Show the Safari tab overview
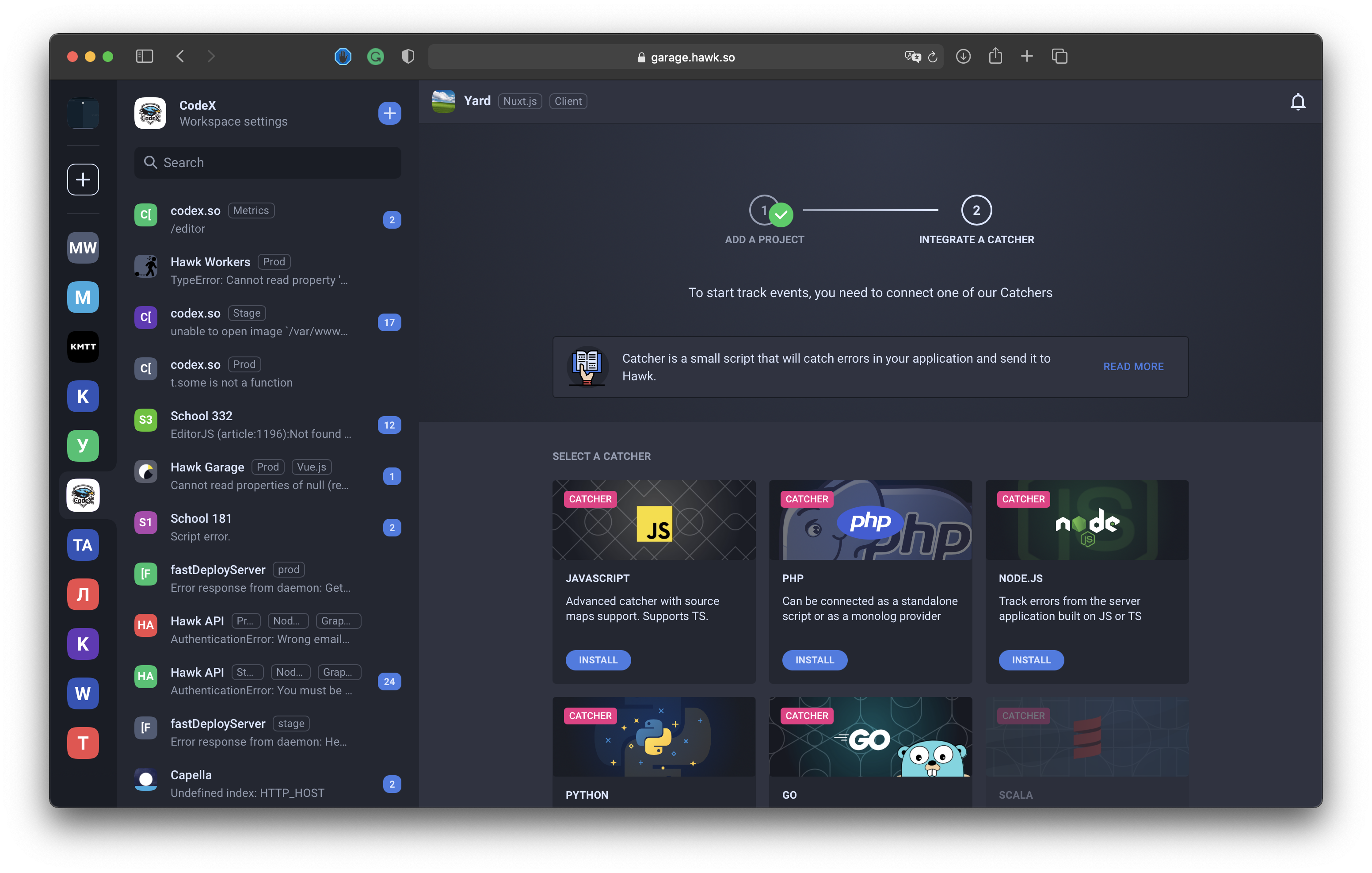The height and width of the screenshot is (873, 1372). coord(1059,57)
